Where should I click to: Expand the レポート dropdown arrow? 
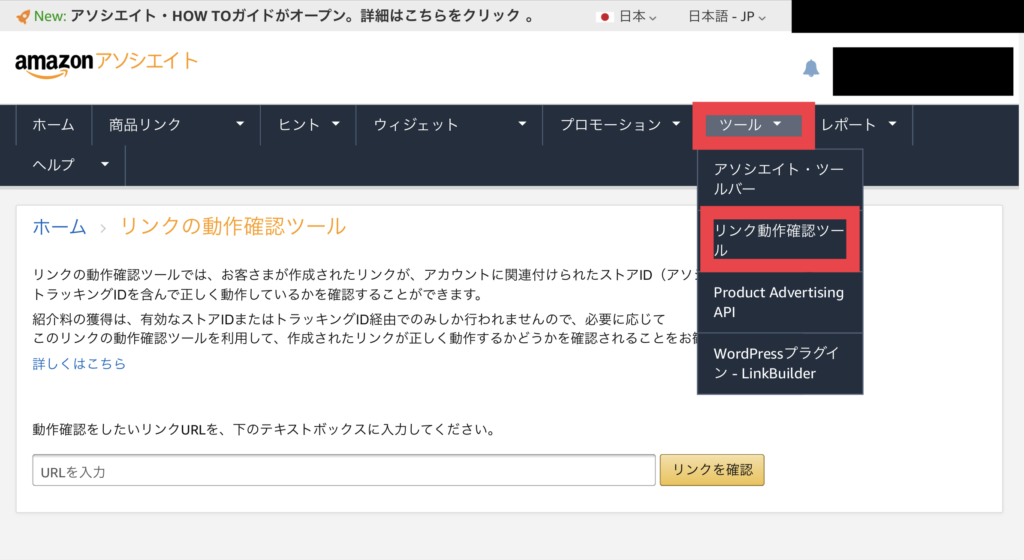[892, 124]
